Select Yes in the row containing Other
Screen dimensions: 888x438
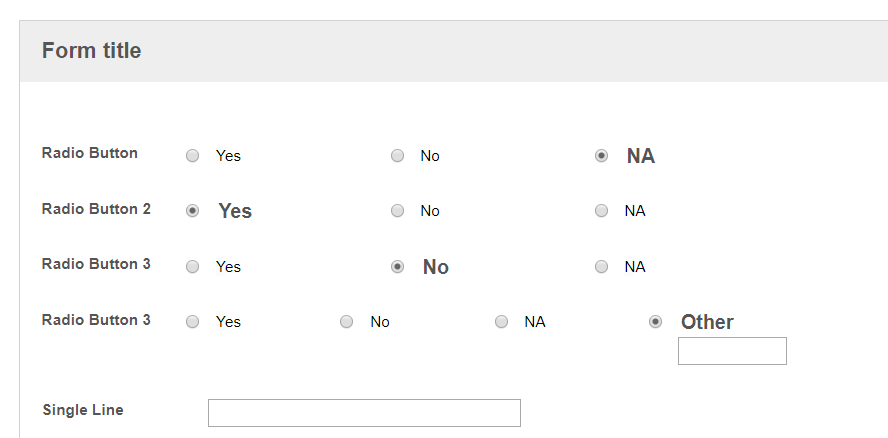coord(193,322)
